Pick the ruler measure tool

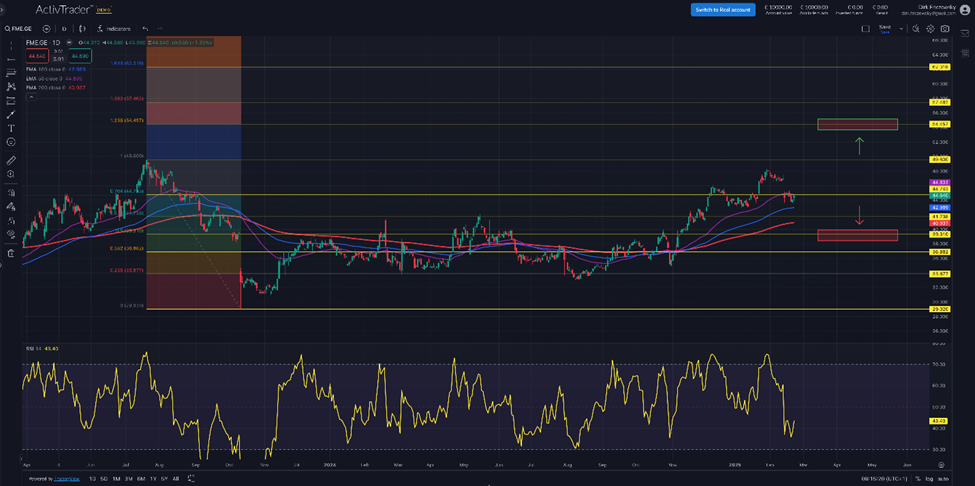(11, 160)
